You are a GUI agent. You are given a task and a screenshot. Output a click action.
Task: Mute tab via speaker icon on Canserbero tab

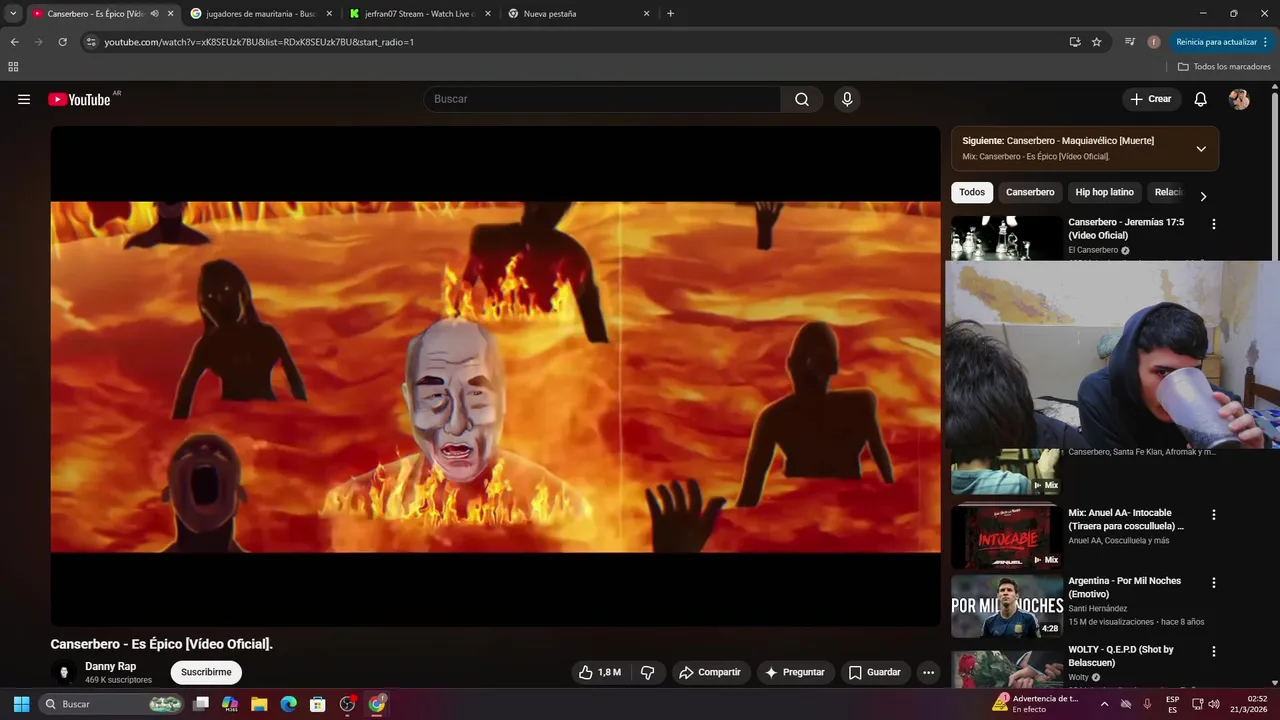point(154,14)
